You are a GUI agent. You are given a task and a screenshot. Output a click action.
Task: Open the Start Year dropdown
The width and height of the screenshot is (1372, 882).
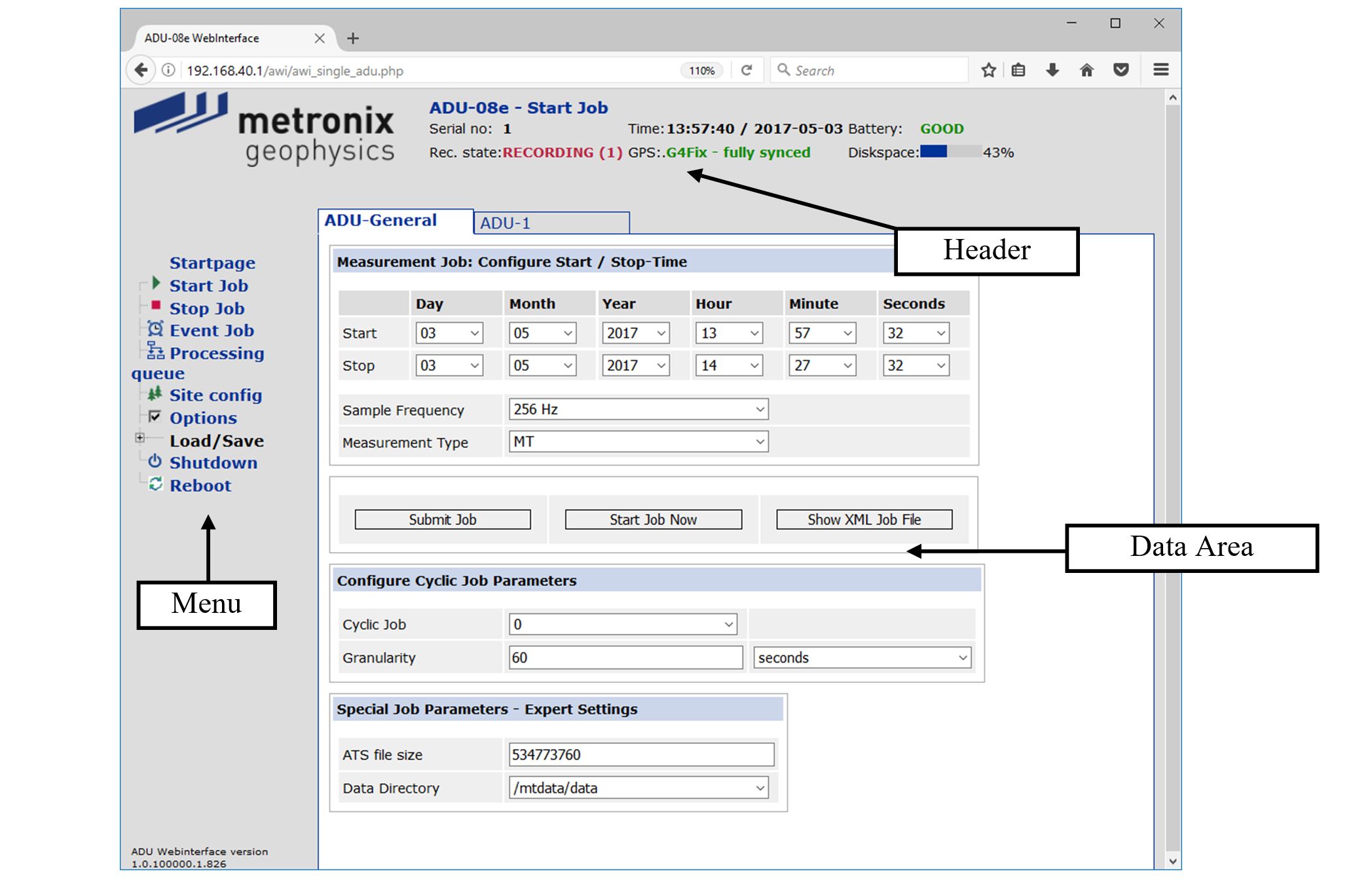point(636,333)
